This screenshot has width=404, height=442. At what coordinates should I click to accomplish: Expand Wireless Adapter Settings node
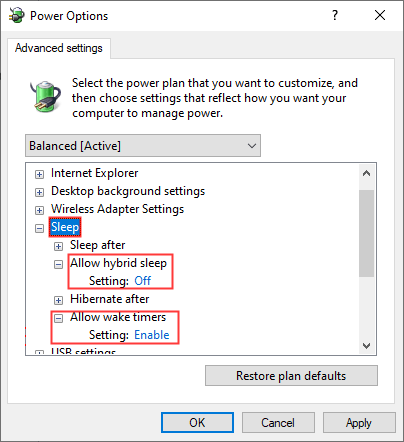[x=39, y=210]
